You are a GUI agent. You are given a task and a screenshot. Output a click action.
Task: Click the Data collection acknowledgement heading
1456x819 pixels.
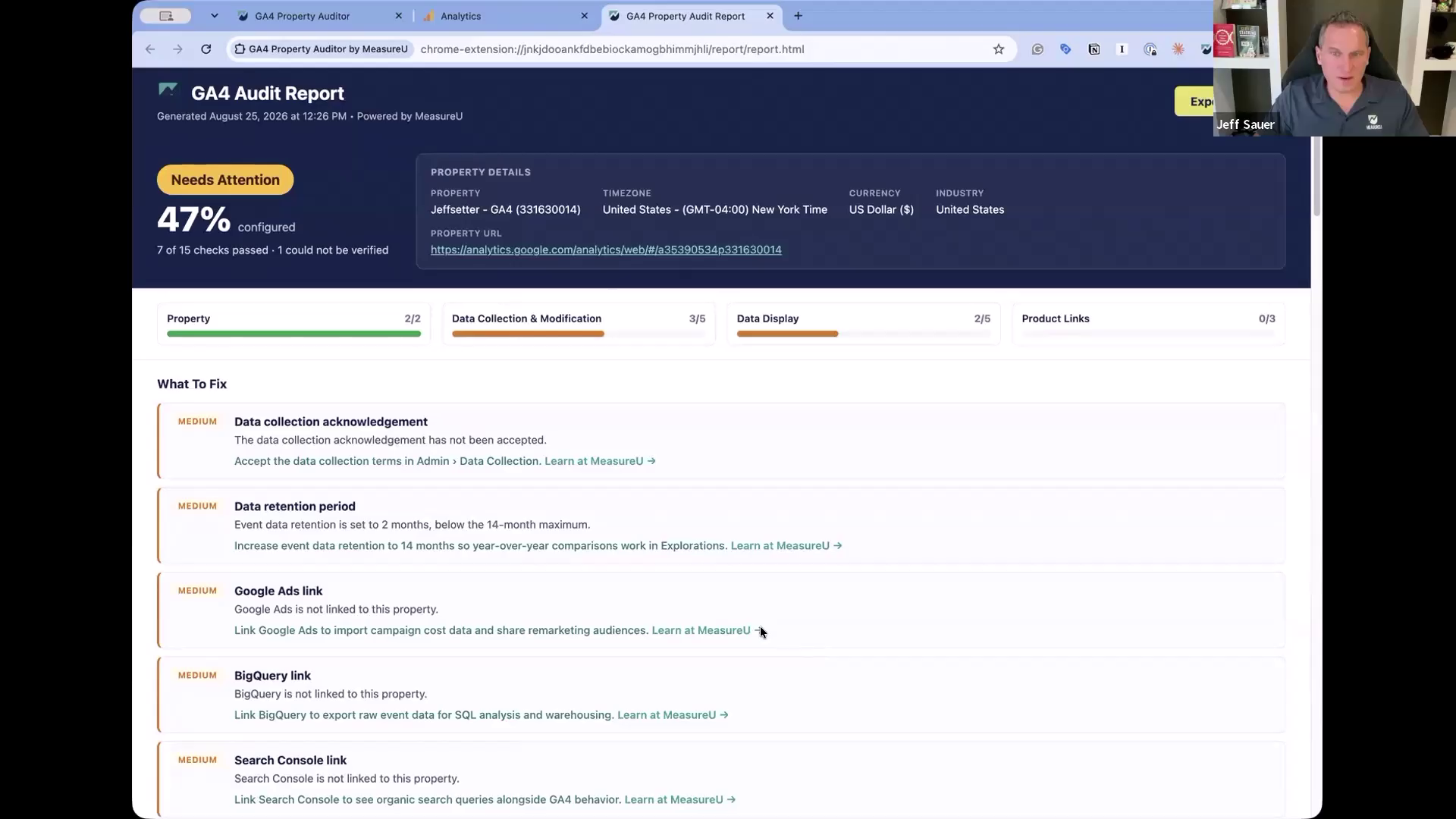click(331, 422)
